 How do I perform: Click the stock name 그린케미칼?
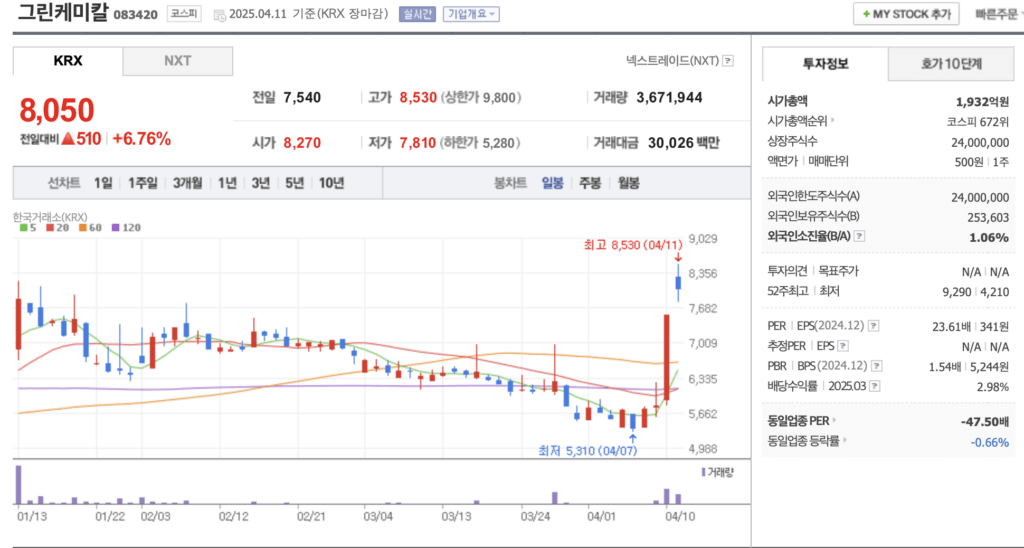pos(63,12)
